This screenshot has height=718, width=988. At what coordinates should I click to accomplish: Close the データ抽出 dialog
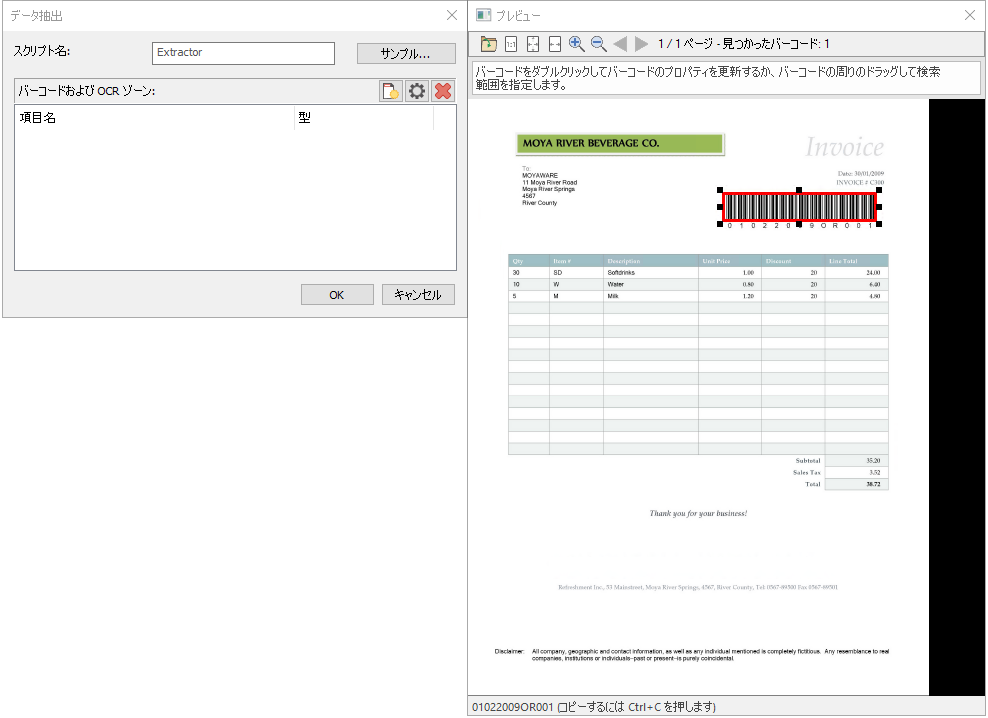point(452,15)
